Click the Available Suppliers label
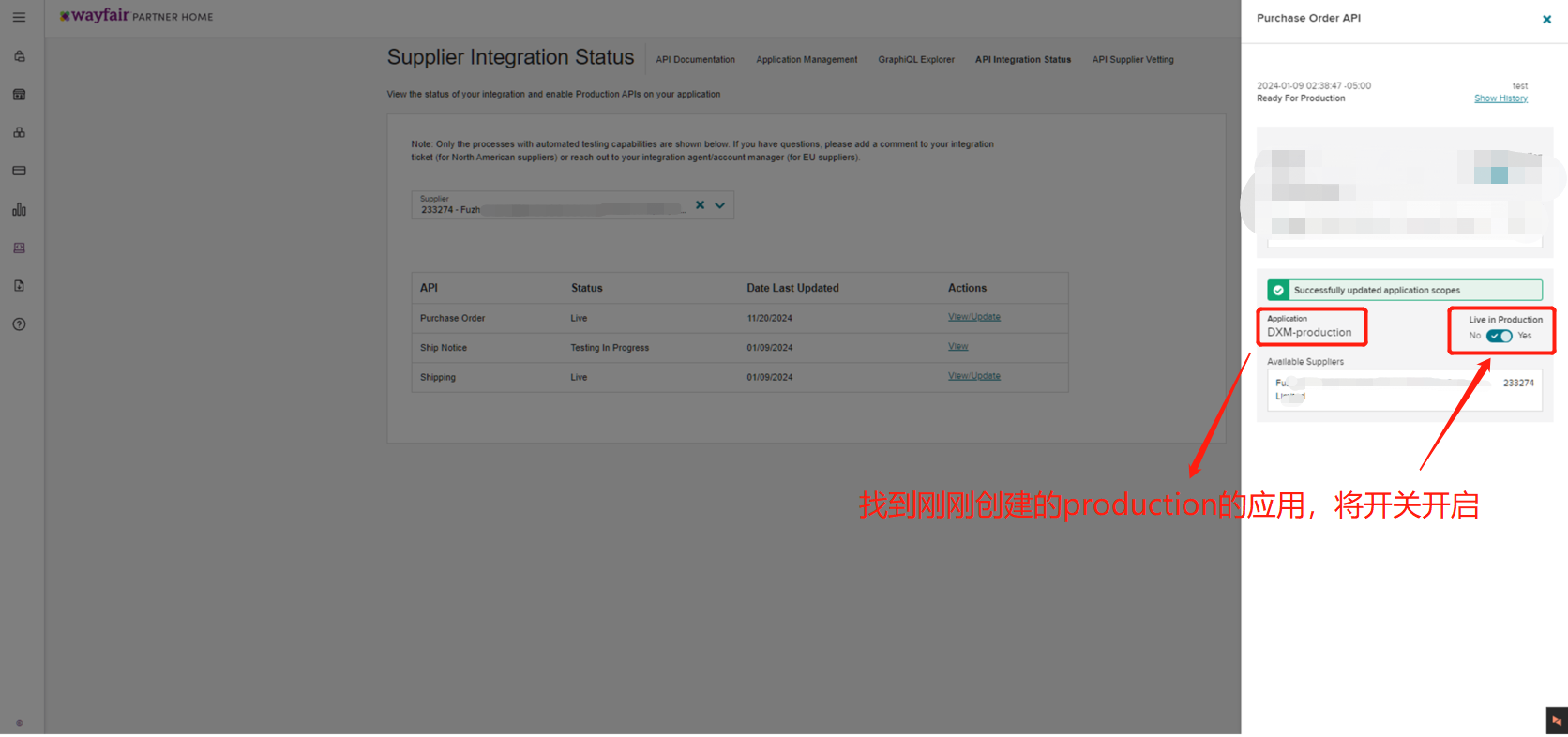 point(1305,362)
